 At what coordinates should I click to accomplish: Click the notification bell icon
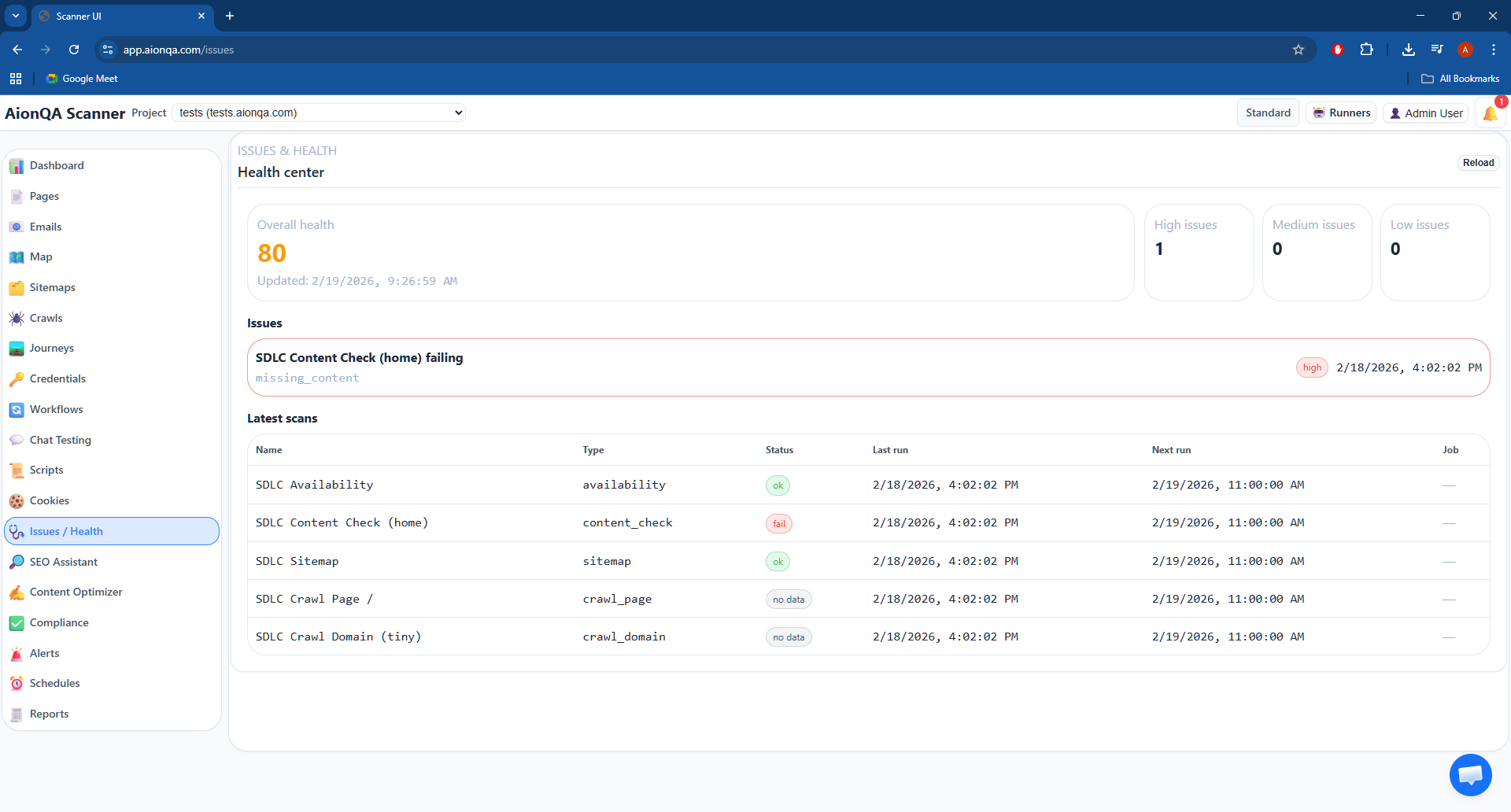1490,113
